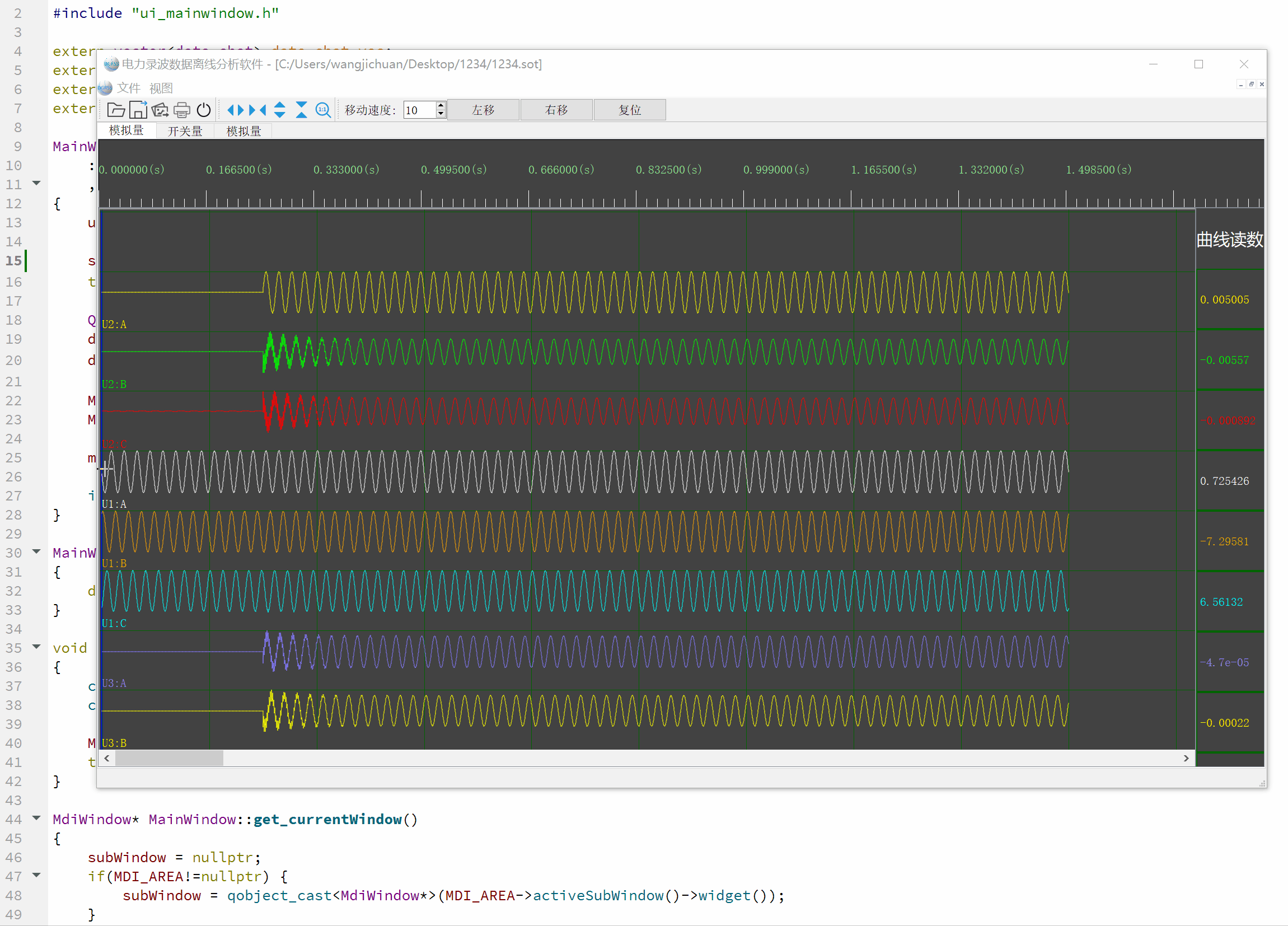The height and width of the screenshot is (926, 1288).
Task: Decrease 移动速度 with spinbox down arrow
Action: click(441, 114)
